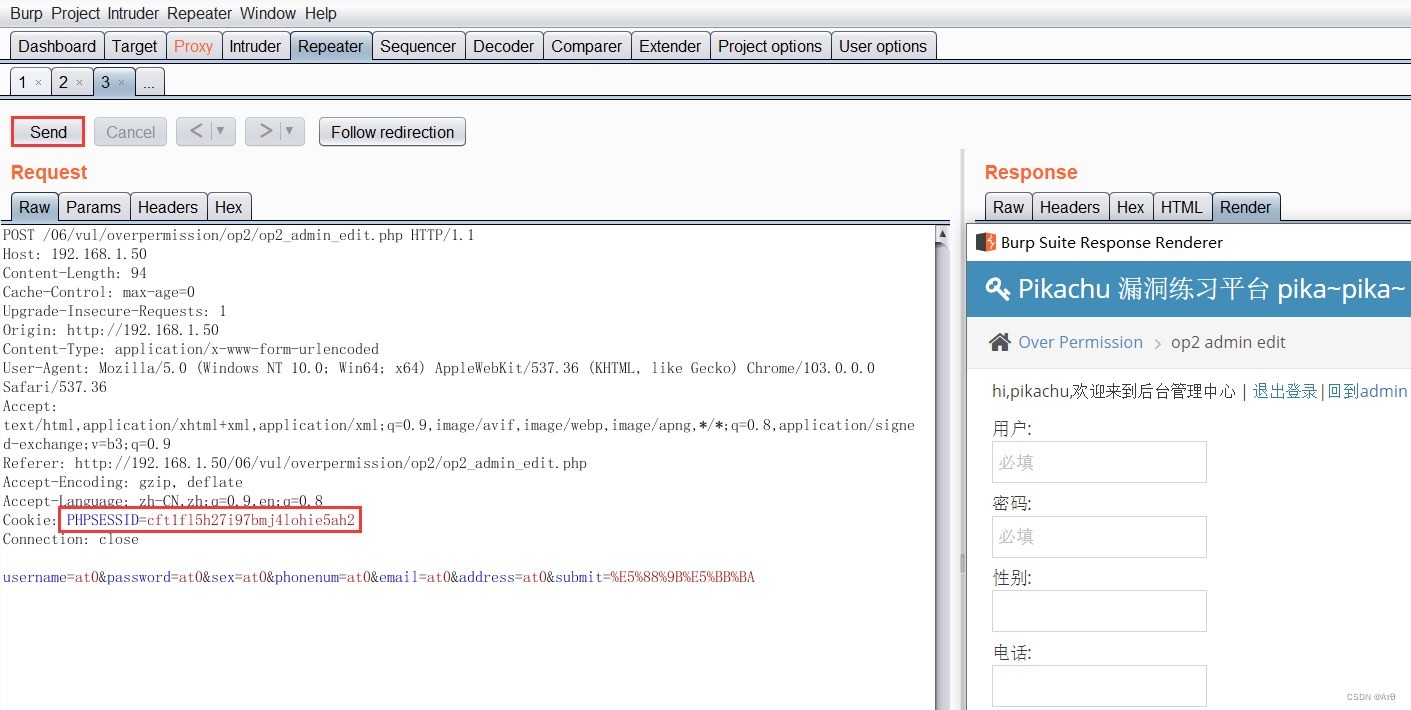Viewport: 1411px width, 710px height.
Task: Select Repeater request tab 1
Action: tap(23, 82)
